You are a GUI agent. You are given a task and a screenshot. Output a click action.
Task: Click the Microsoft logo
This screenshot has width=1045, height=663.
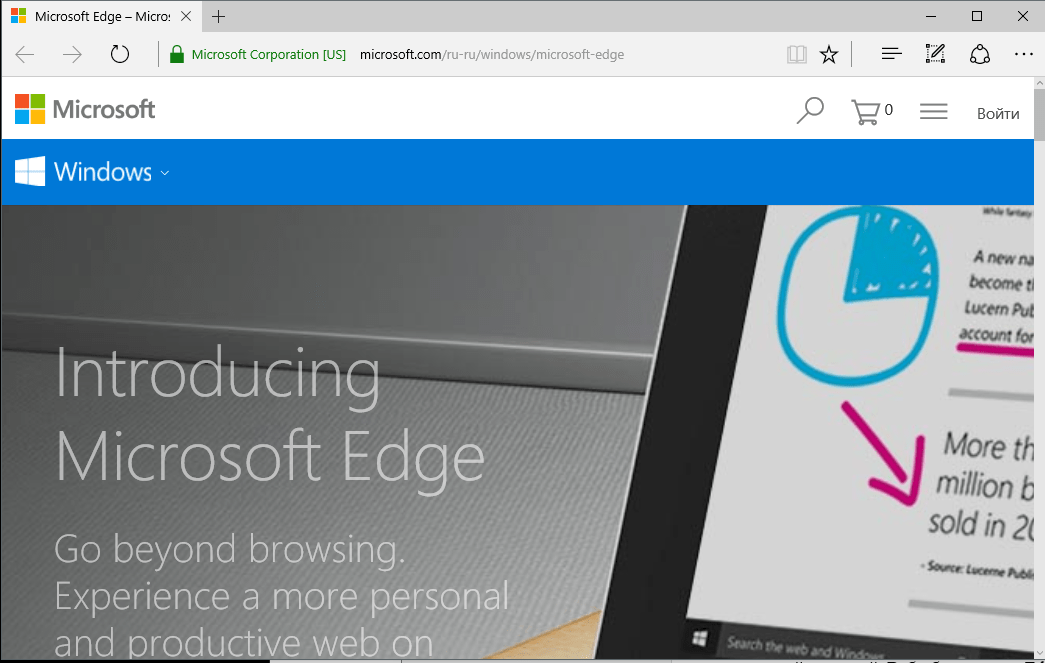(85, 109)
